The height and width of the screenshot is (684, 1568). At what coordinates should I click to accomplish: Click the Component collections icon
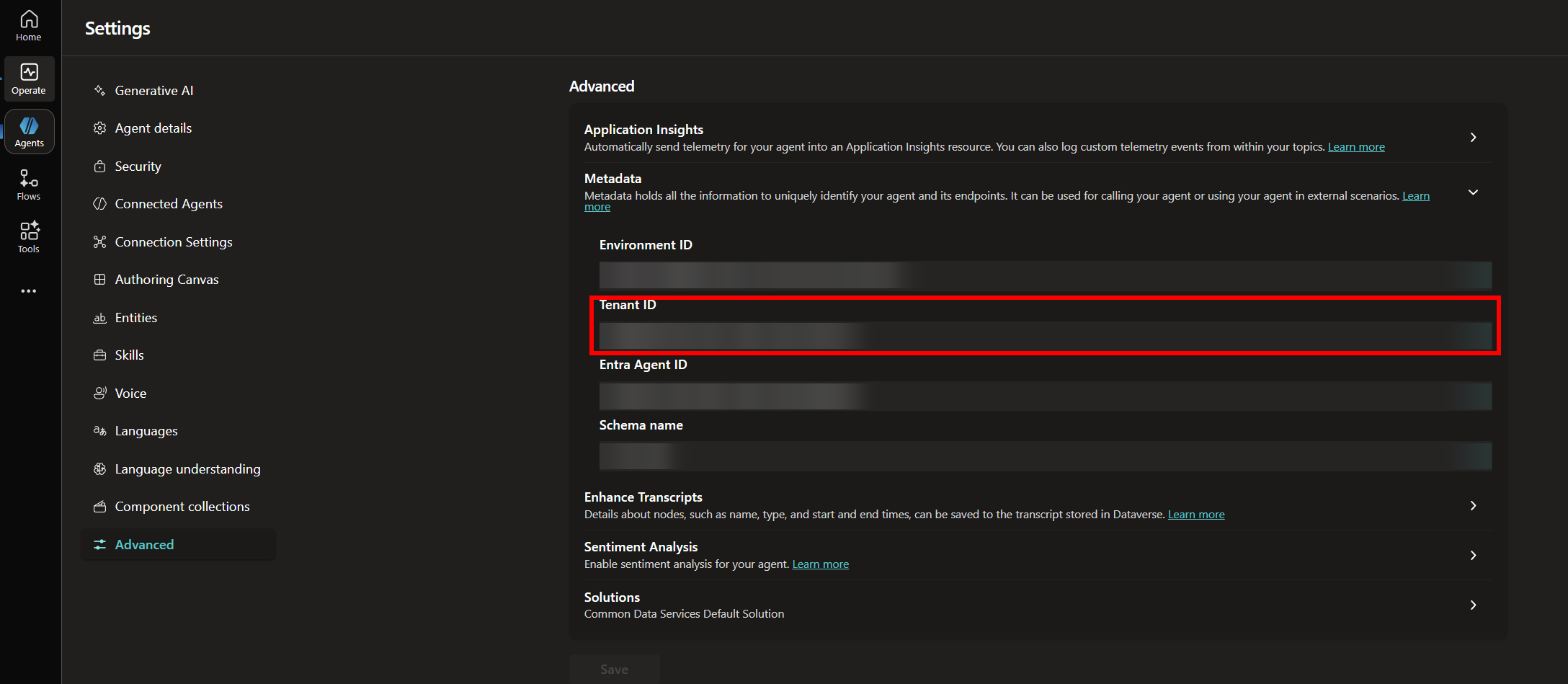99,507
